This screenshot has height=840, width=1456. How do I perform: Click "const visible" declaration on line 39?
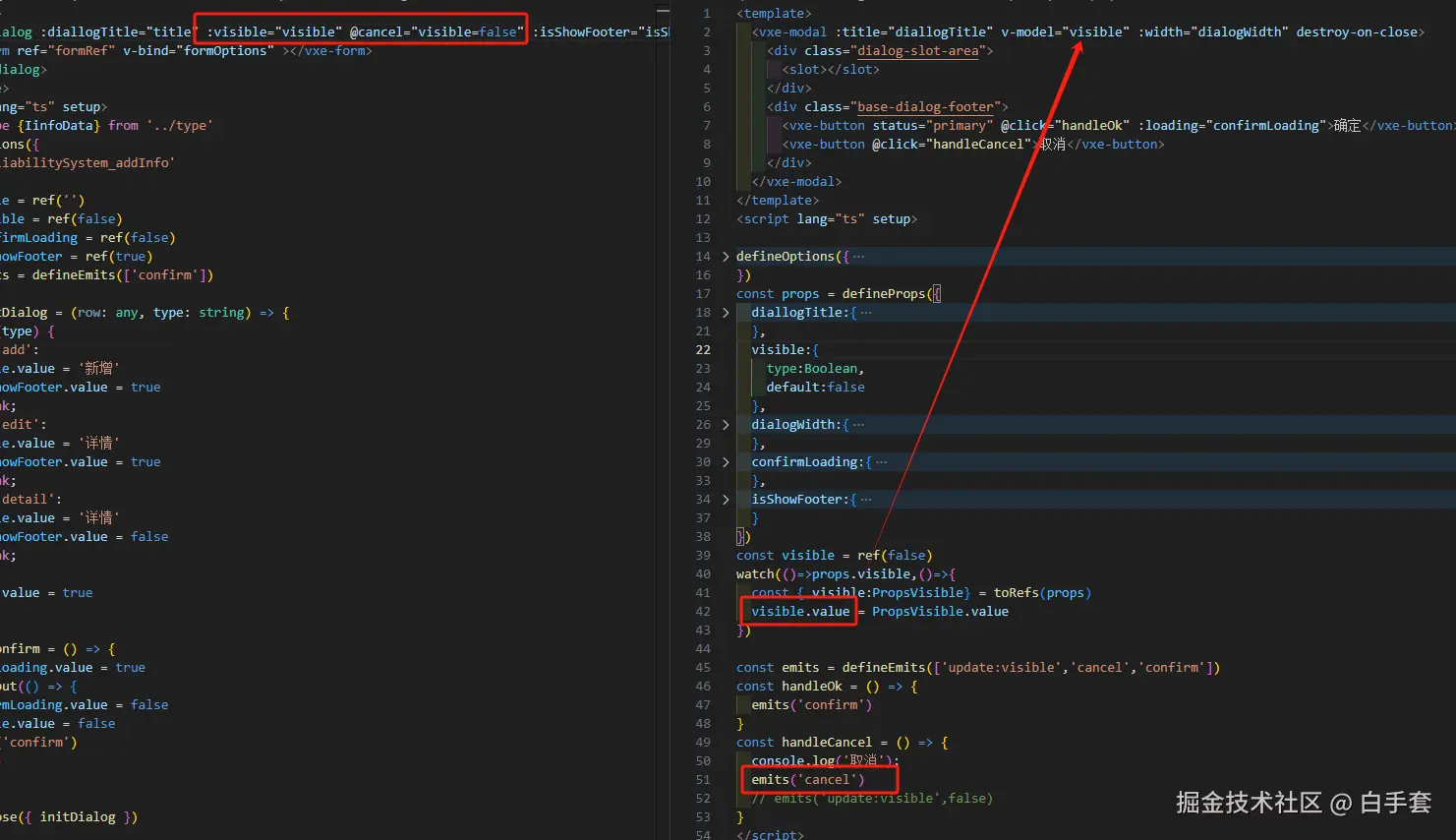[x=786, y=556]
